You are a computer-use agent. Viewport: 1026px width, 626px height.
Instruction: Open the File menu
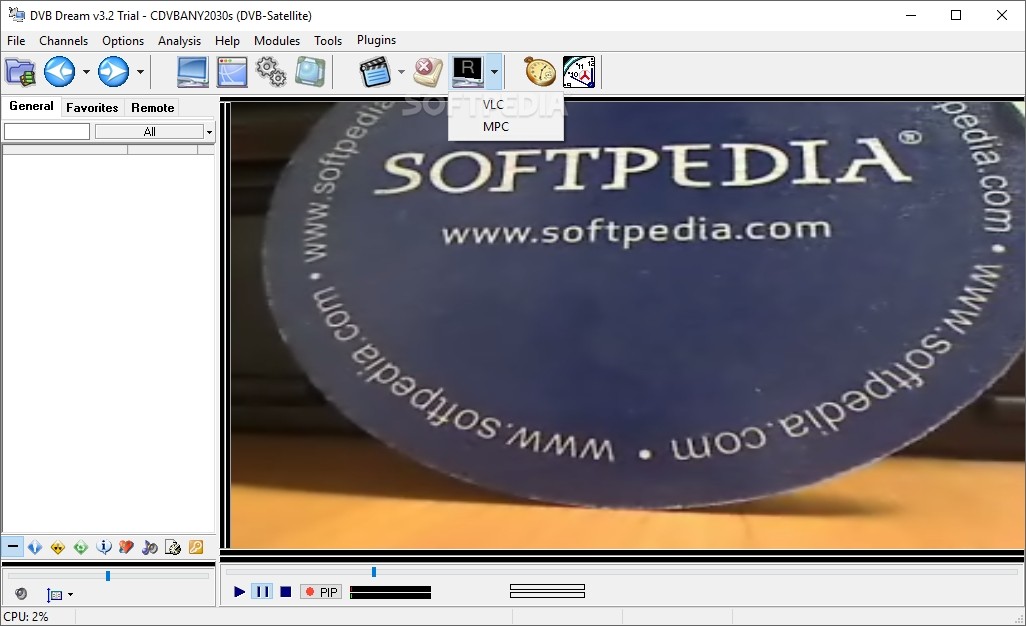tap(16, 41)
